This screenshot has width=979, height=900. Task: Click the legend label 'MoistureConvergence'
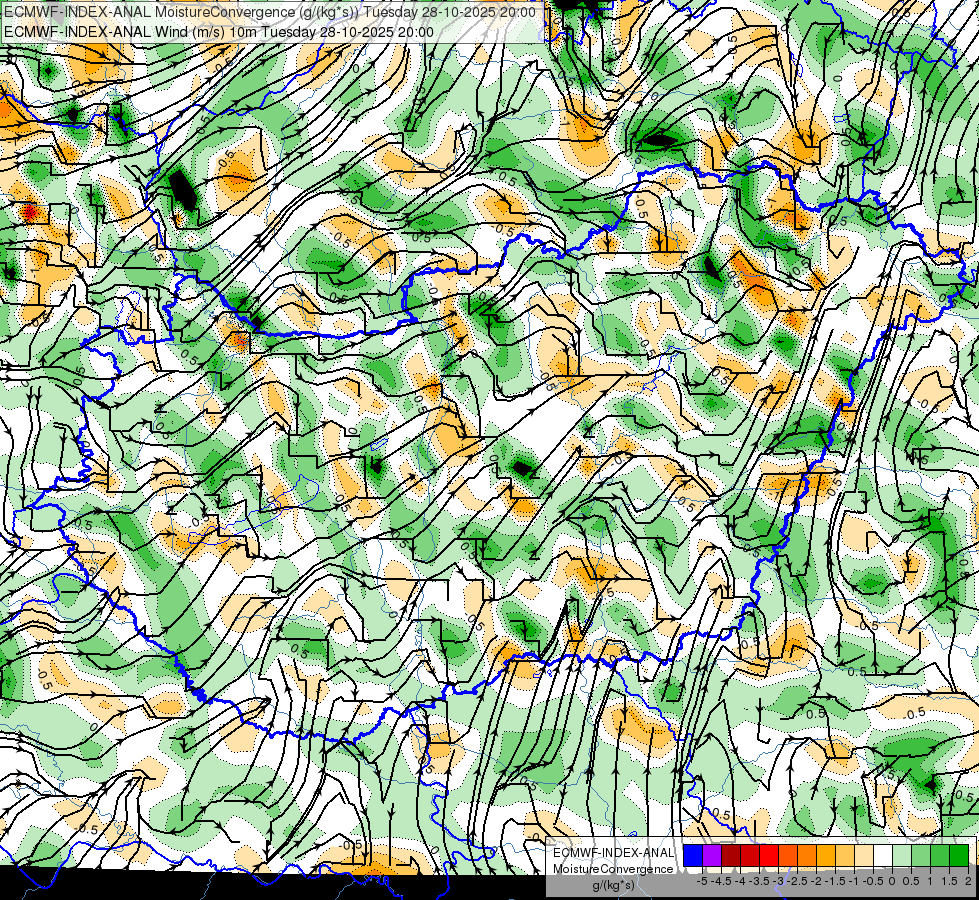pyautogui.click(x=613, y=869)
